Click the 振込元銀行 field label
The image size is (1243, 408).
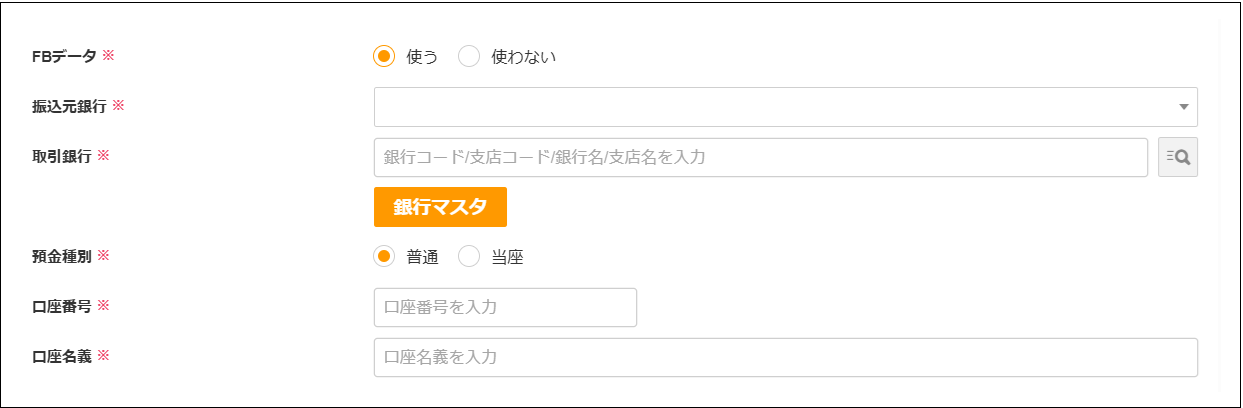pyautogui.click(x=69, y=107)
